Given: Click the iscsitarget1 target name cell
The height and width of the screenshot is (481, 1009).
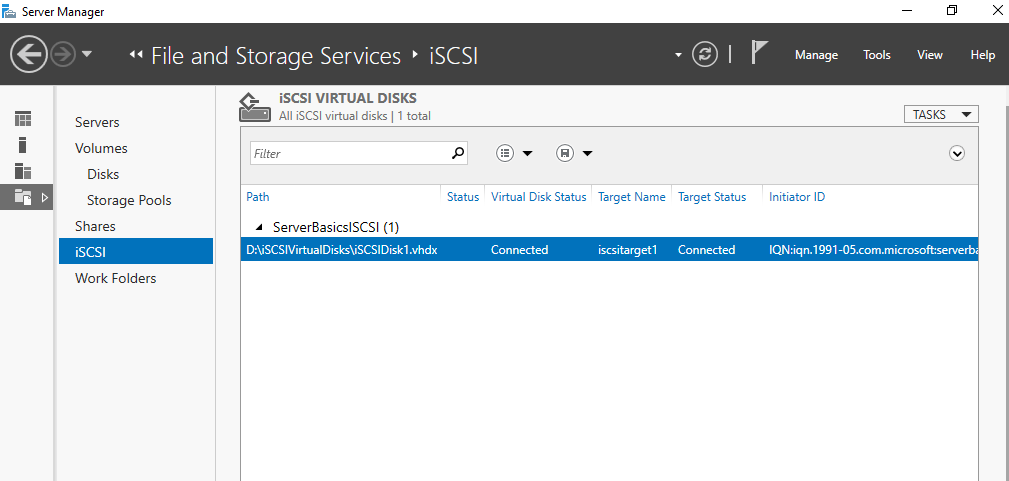Looking at the screenshot, I should [x=627, y=250].
